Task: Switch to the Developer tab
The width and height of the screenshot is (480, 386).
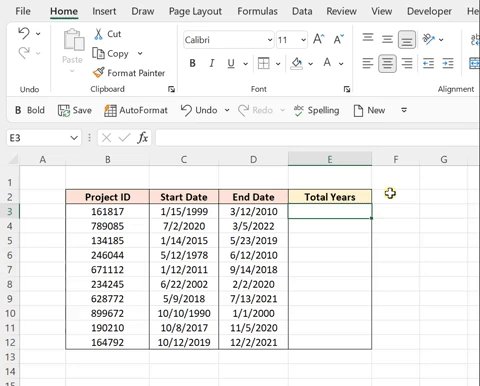Action: [429, 11]
